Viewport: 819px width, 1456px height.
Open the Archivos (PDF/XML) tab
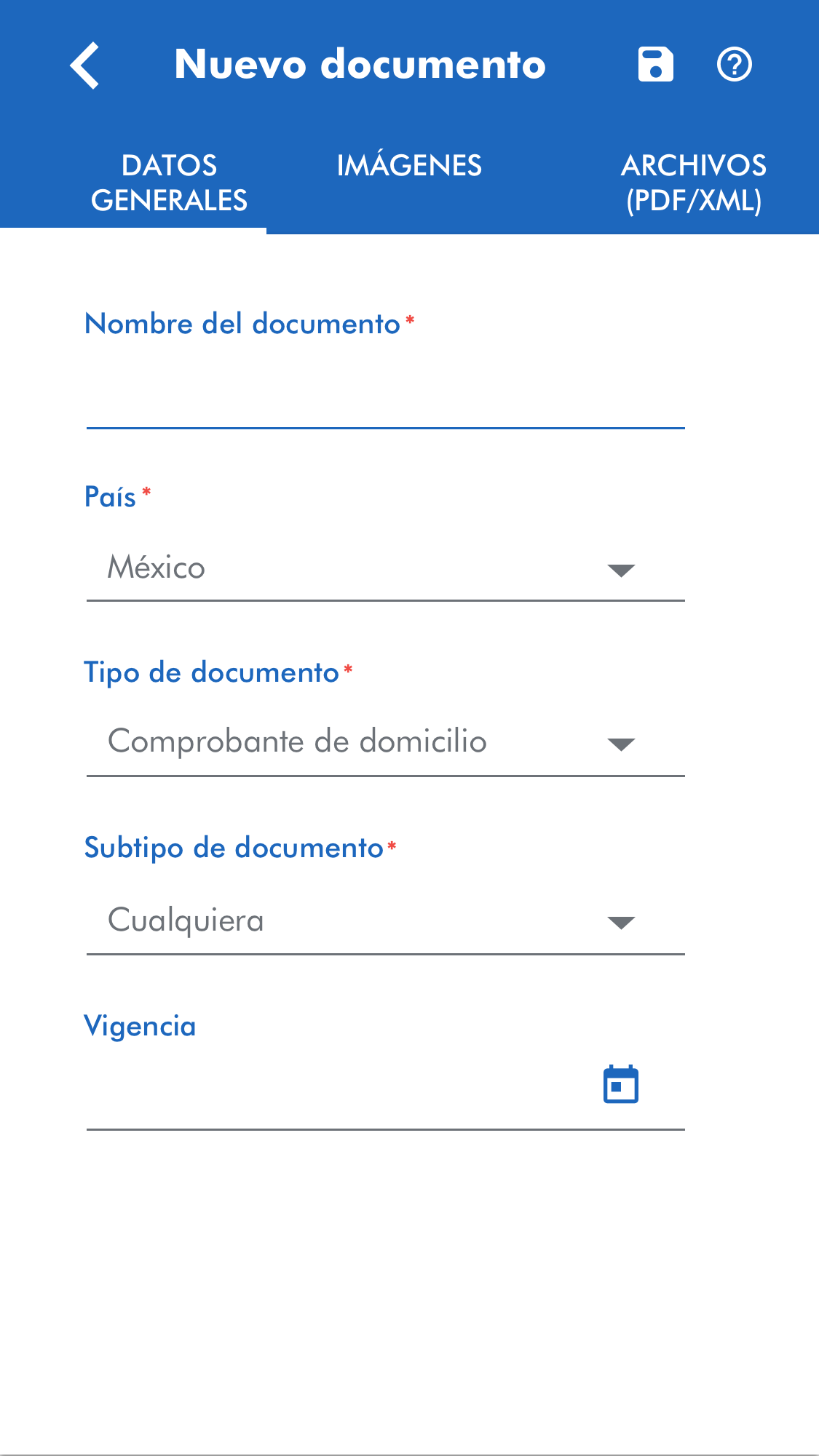(x=693, y=183)
